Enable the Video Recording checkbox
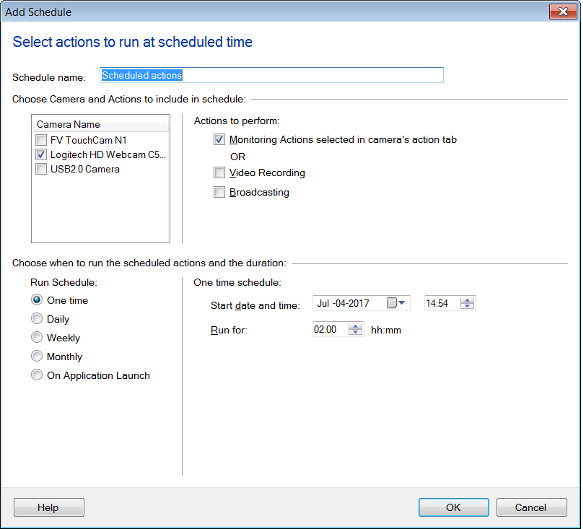Screen dimensions: 583x529 click(219, 173)
